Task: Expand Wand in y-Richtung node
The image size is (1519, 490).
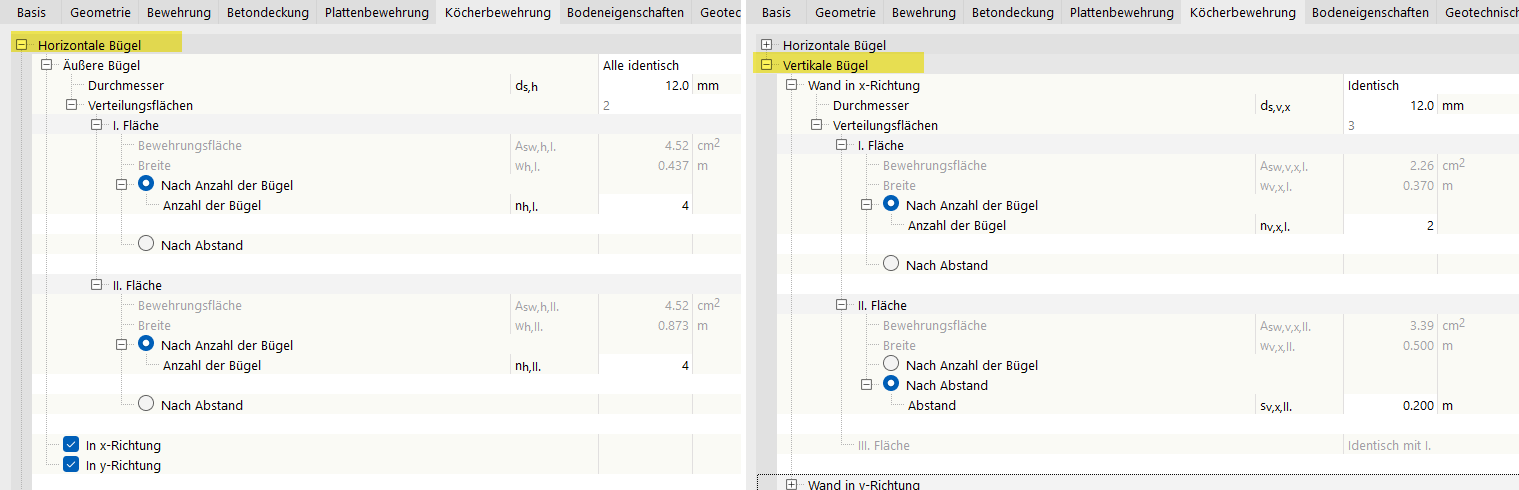Action: [792, 485]
